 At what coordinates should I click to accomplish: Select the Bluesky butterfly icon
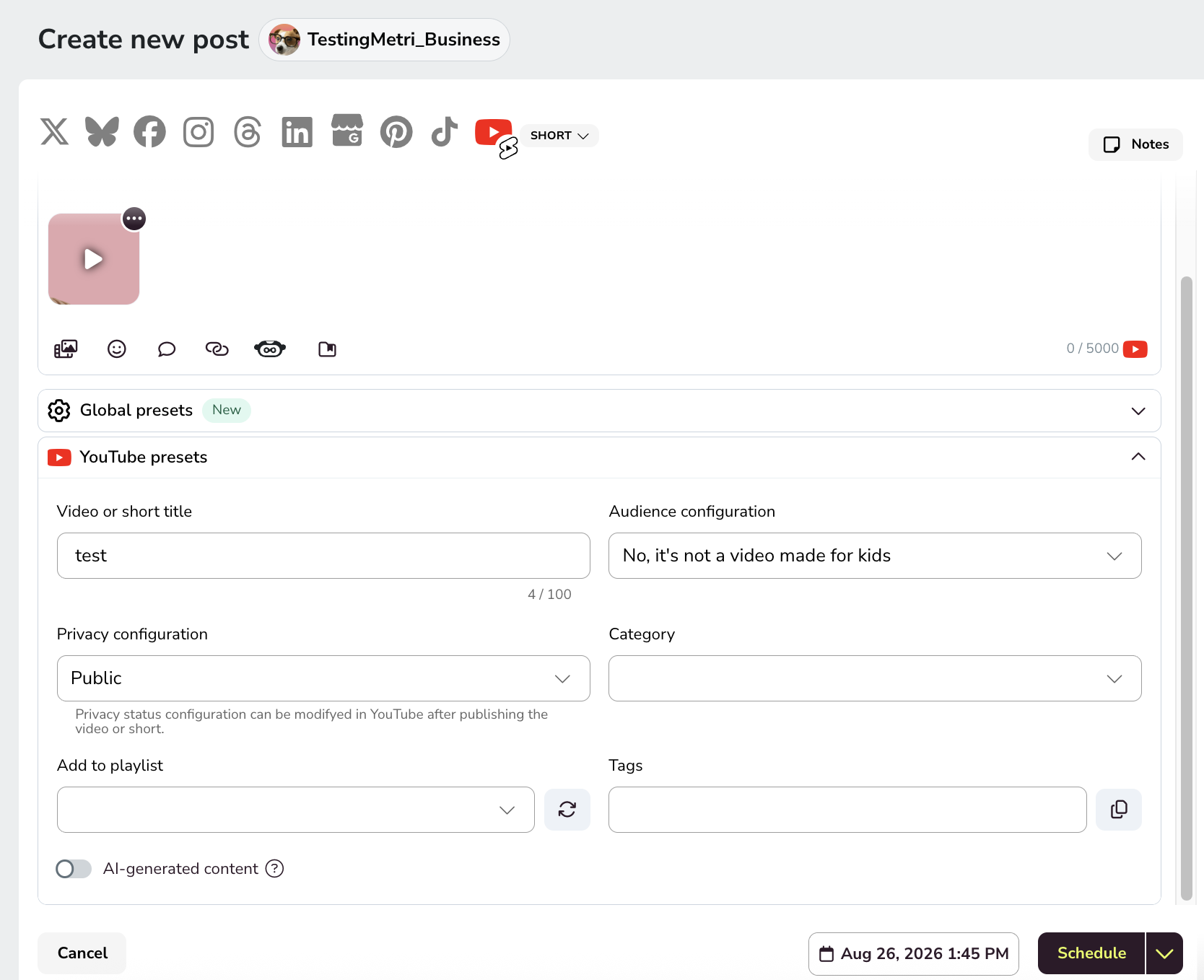tap(102, 132)
